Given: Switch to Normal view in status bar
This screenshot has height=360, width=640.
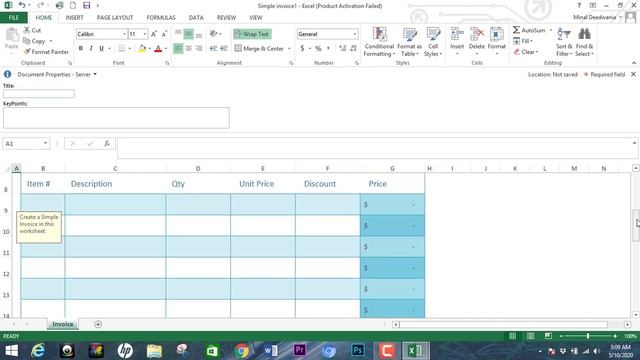Looking at the screenshot, I should pos(512,336).
